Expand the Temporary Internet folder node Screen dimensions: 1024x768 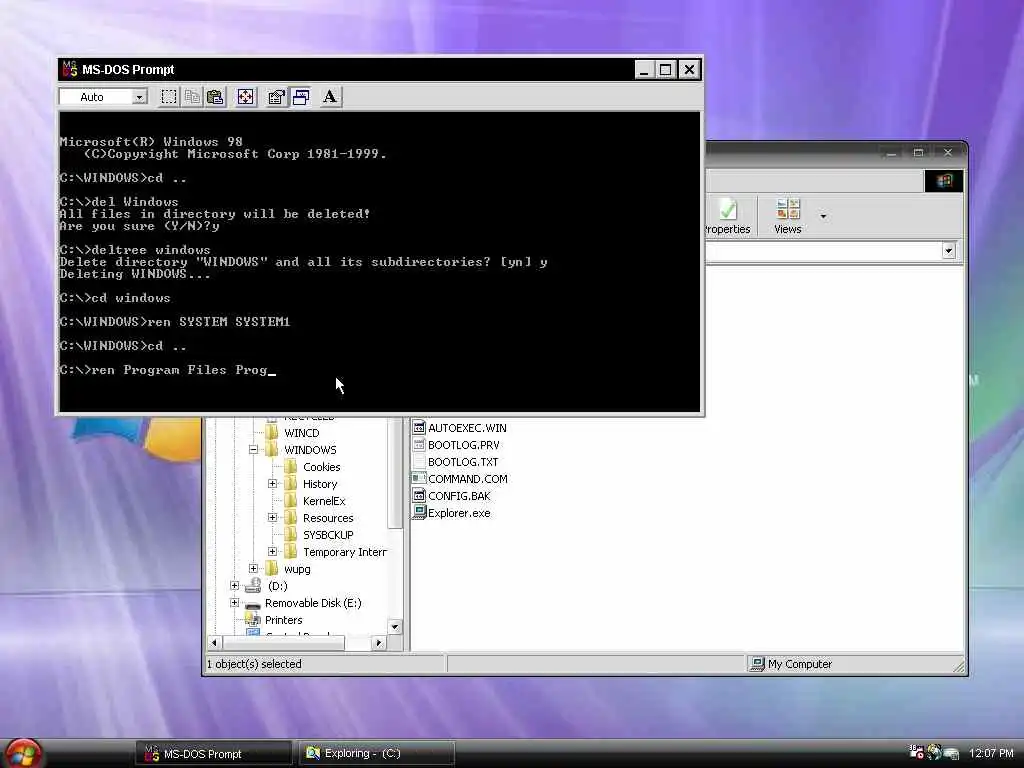click(x=272, y=551)
